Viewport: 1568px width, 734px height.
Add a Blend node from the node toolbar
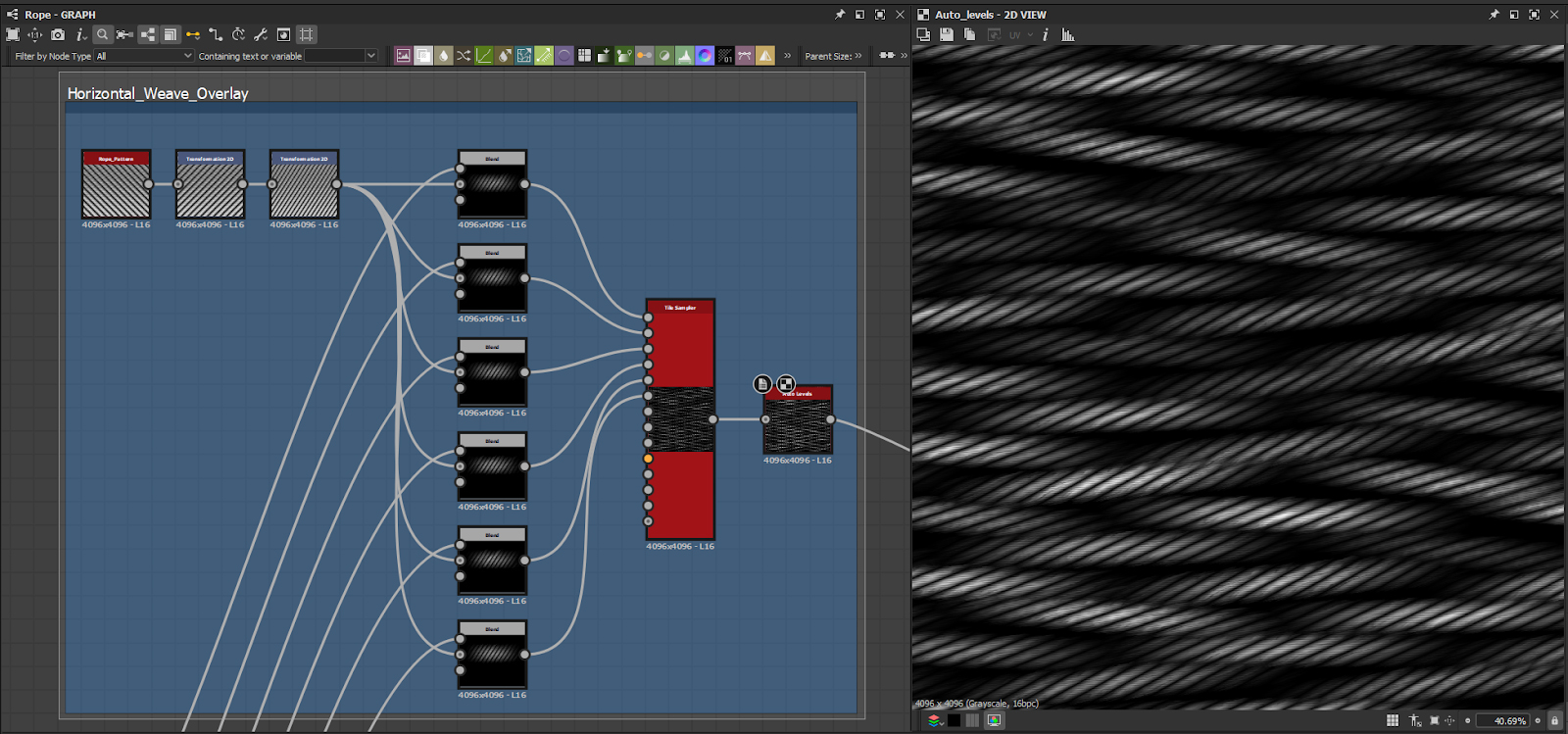(423, 56)
